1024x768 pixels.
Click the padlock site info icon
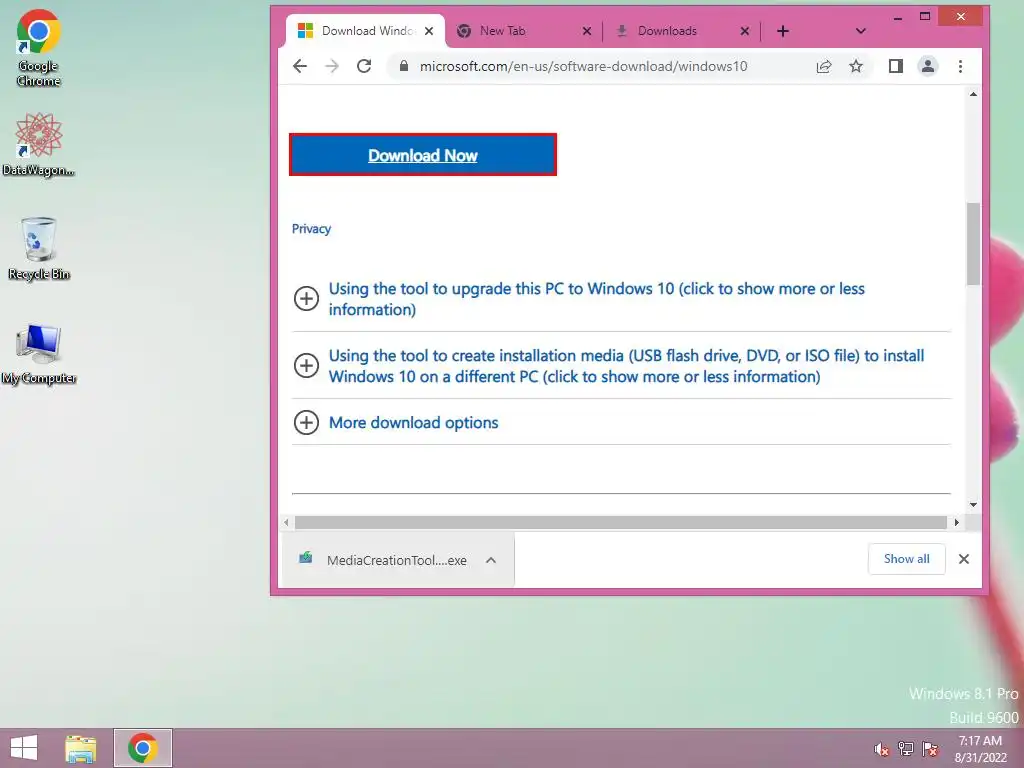404,66
